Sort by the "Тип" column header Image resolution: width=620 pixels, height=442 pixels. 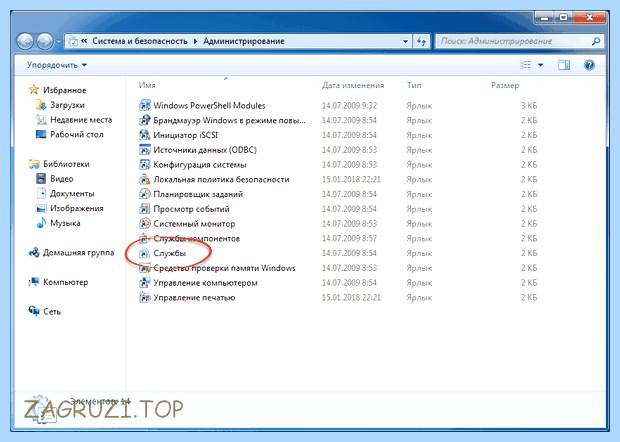point(414,85)
